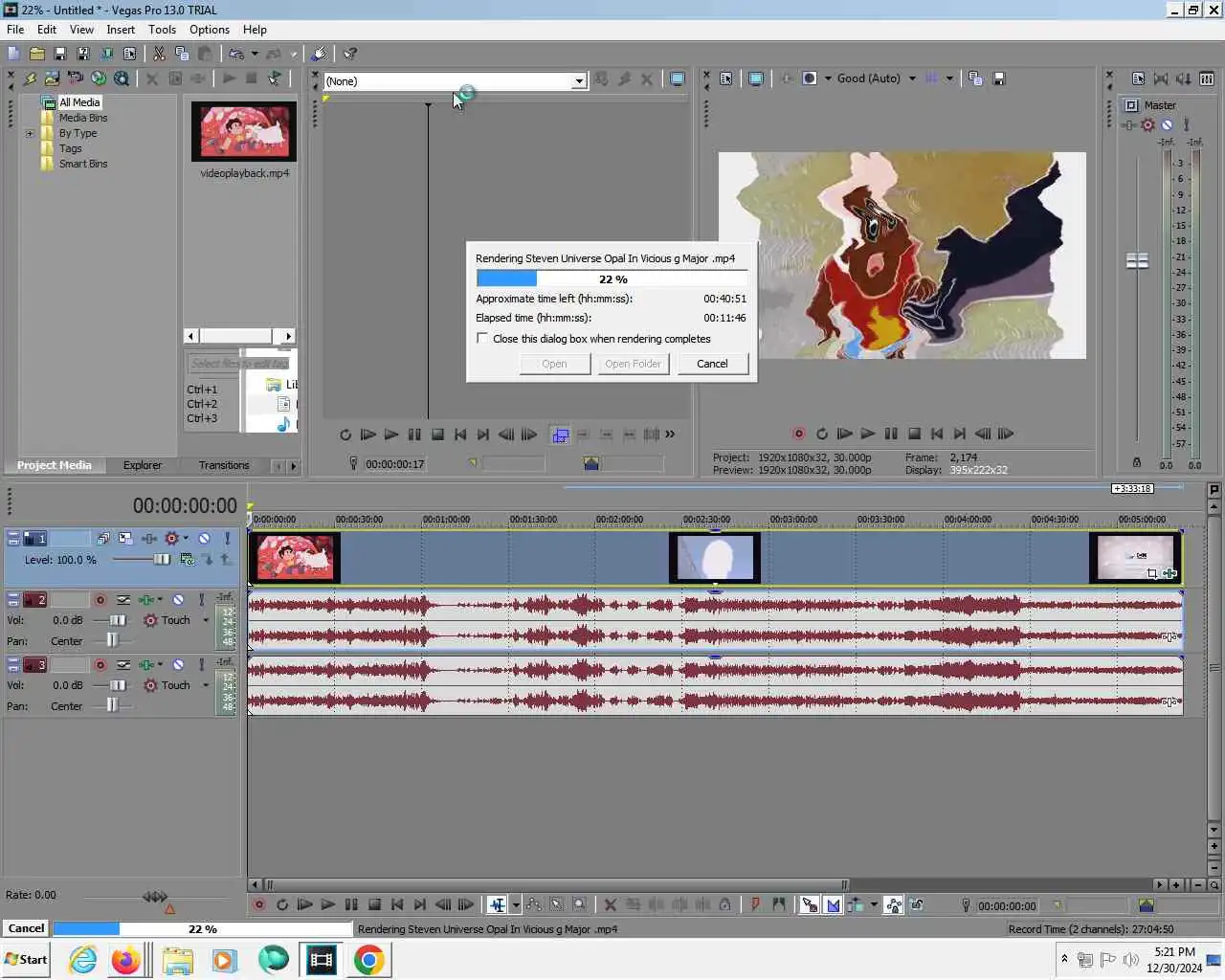
Task: Click the What's This Help icon in toolbar
Action: pyautogui.click(x=350, y=54)
